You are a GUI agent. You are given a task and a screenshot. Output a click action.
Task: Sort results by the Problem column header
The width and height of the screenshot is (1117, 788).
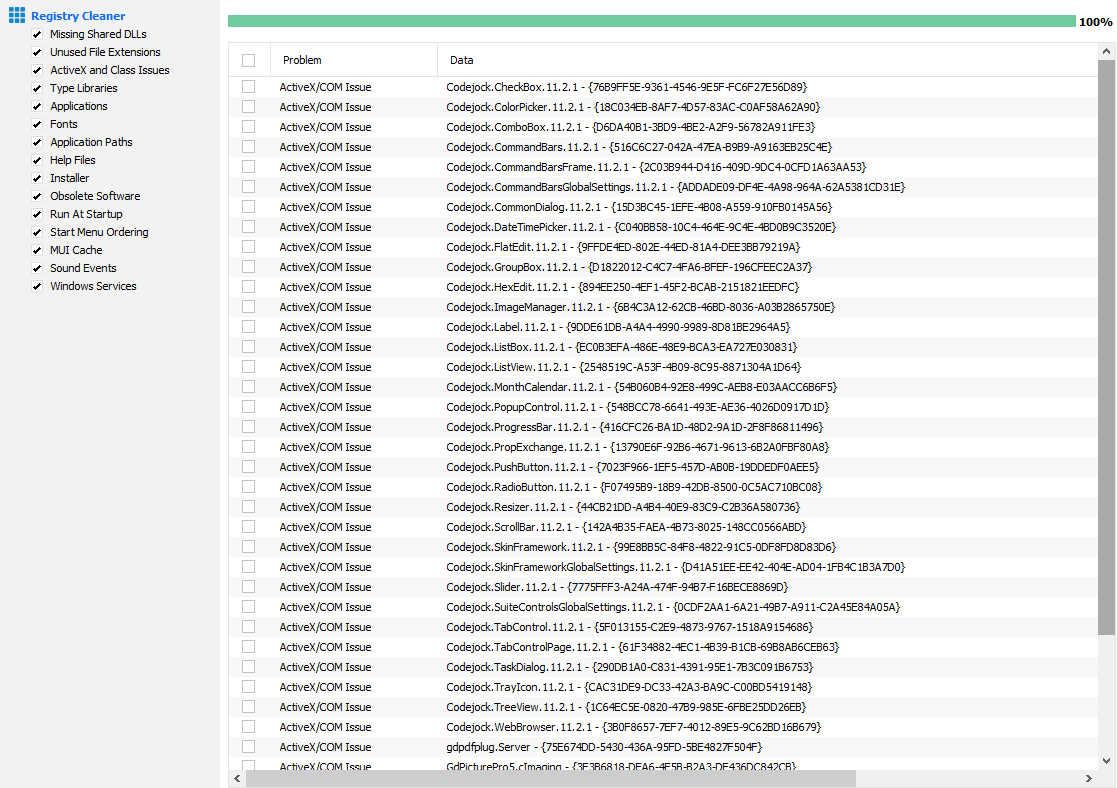(x=353, y=60)
